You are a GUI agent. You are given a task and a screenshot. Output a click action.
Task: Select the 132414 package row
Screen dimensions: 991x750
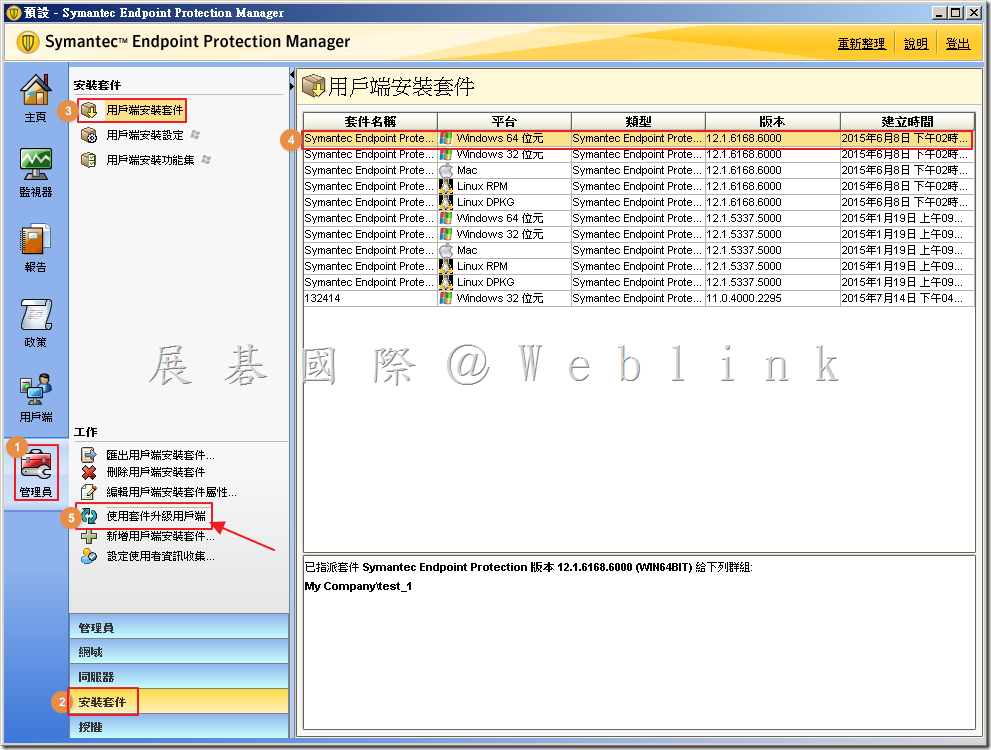click(370, 298)
